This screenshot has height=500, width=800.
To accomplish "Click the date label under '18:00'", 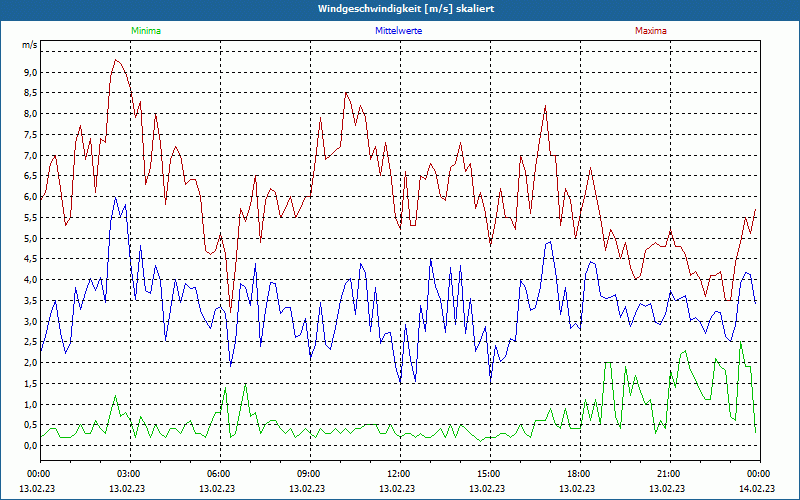I will [577, 488].
